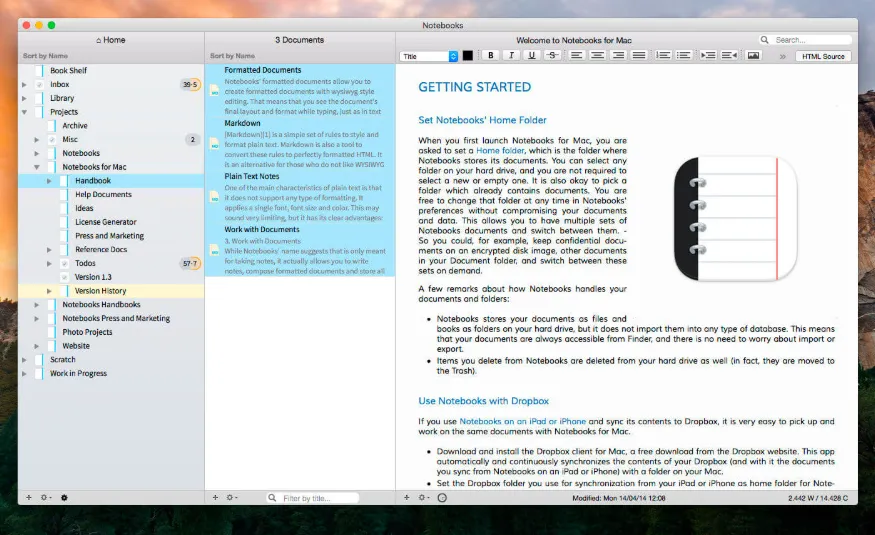Viewport: 875px width, 535px height.
Task: Insert a bulleted list
Action: tap(684, 55)
